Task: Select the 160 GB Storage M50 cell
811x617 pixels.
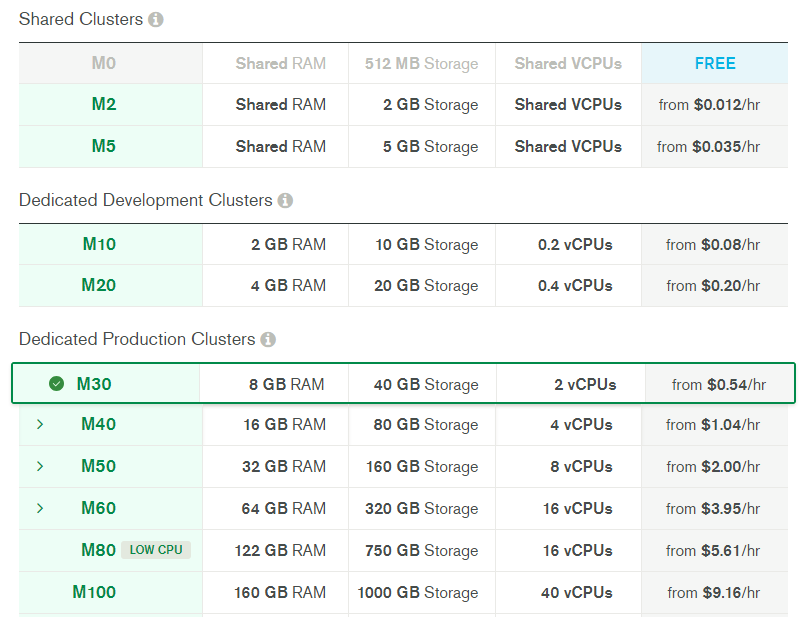Action: (x=422, y=467)
